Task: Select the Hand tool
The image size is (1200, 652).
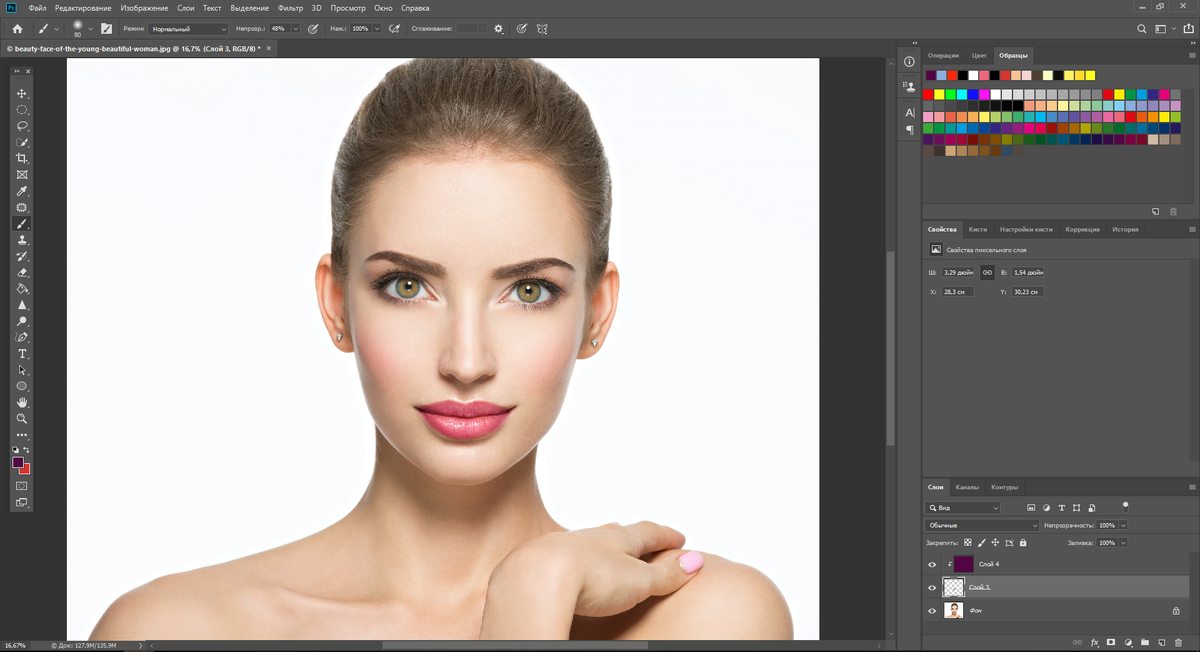Action: pyautogui.click(x=22, y=402)
